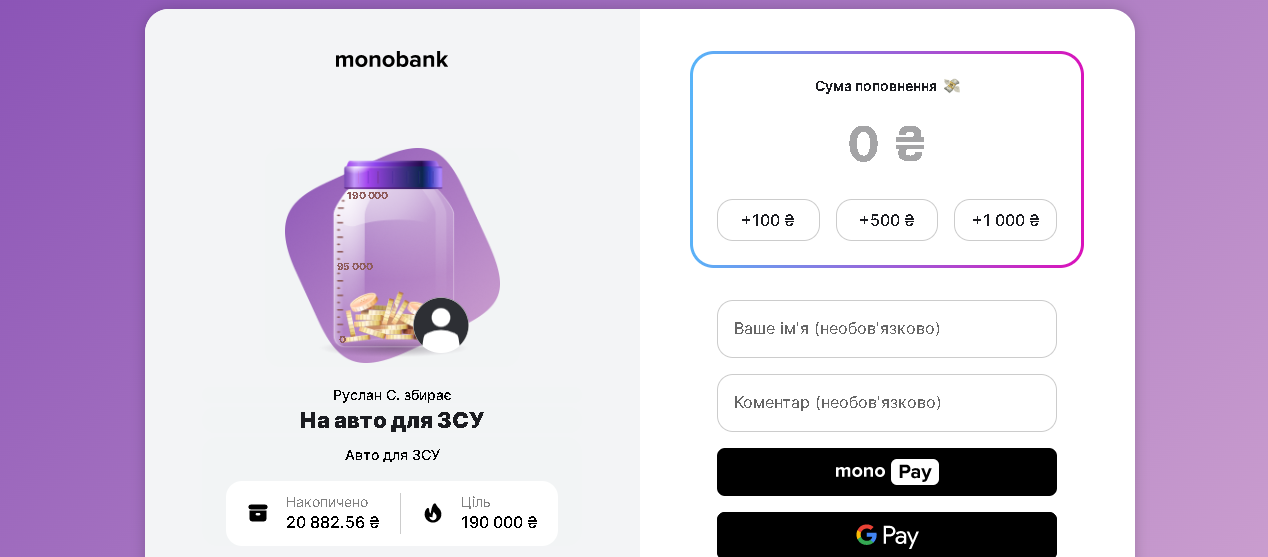Click the Руслан С. збирає text
The height and width of the screenshot is (557, 1268).
[392, 395]
